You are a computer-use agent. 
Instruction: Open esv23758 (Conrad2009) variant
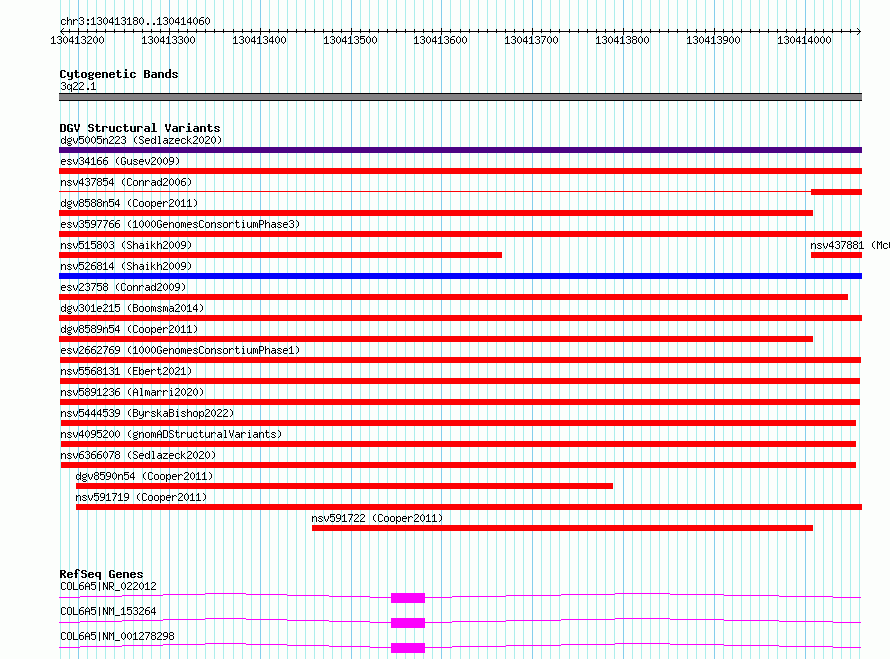123,287
